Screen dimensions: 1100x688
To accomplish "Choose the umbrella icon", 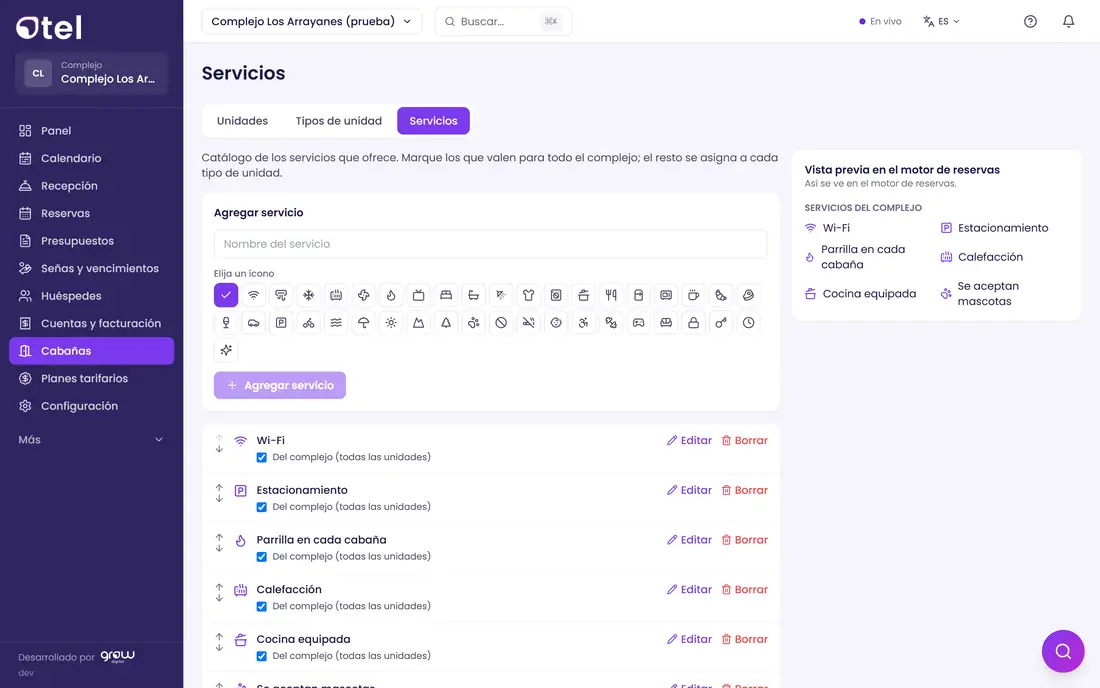I will coord(363,323).
